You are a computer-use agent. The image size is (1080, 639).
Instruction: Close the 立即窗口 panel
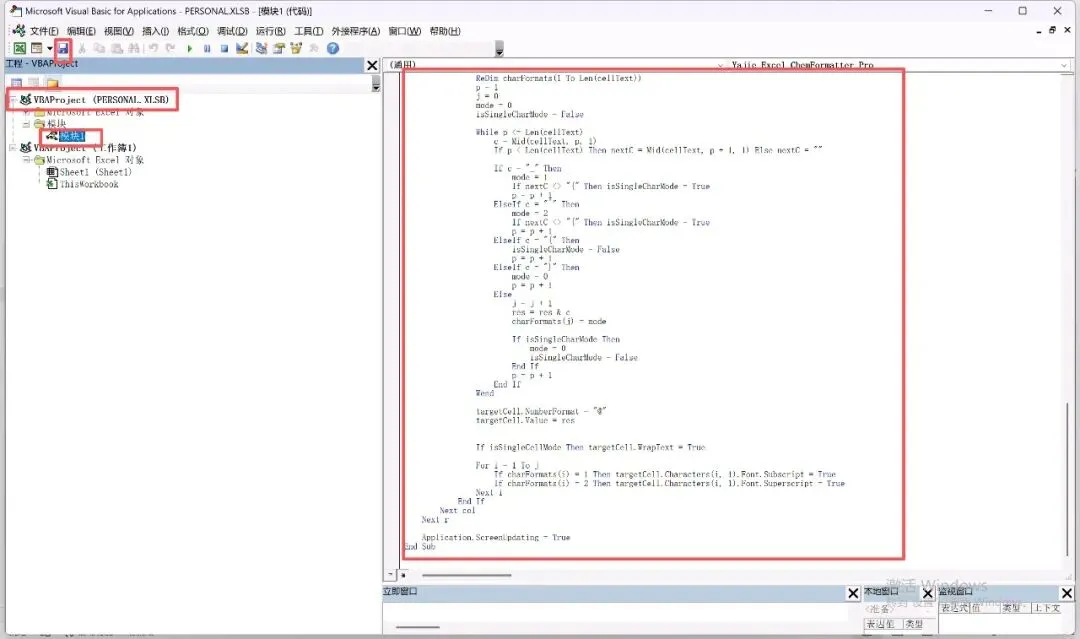[x=853, y=593]
